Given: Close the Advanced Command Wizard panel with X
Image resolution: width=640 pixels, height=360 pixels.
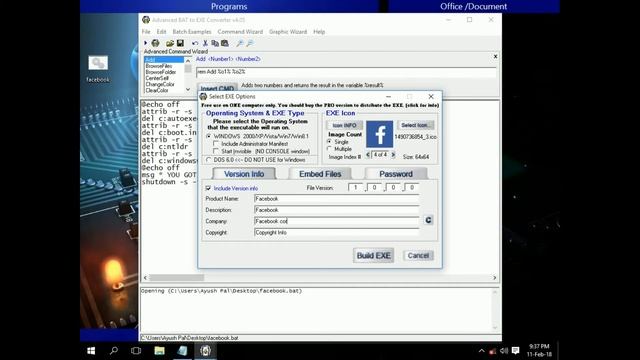Looking at the screenshot, I should pyautogui.click(x=496, y=56).
